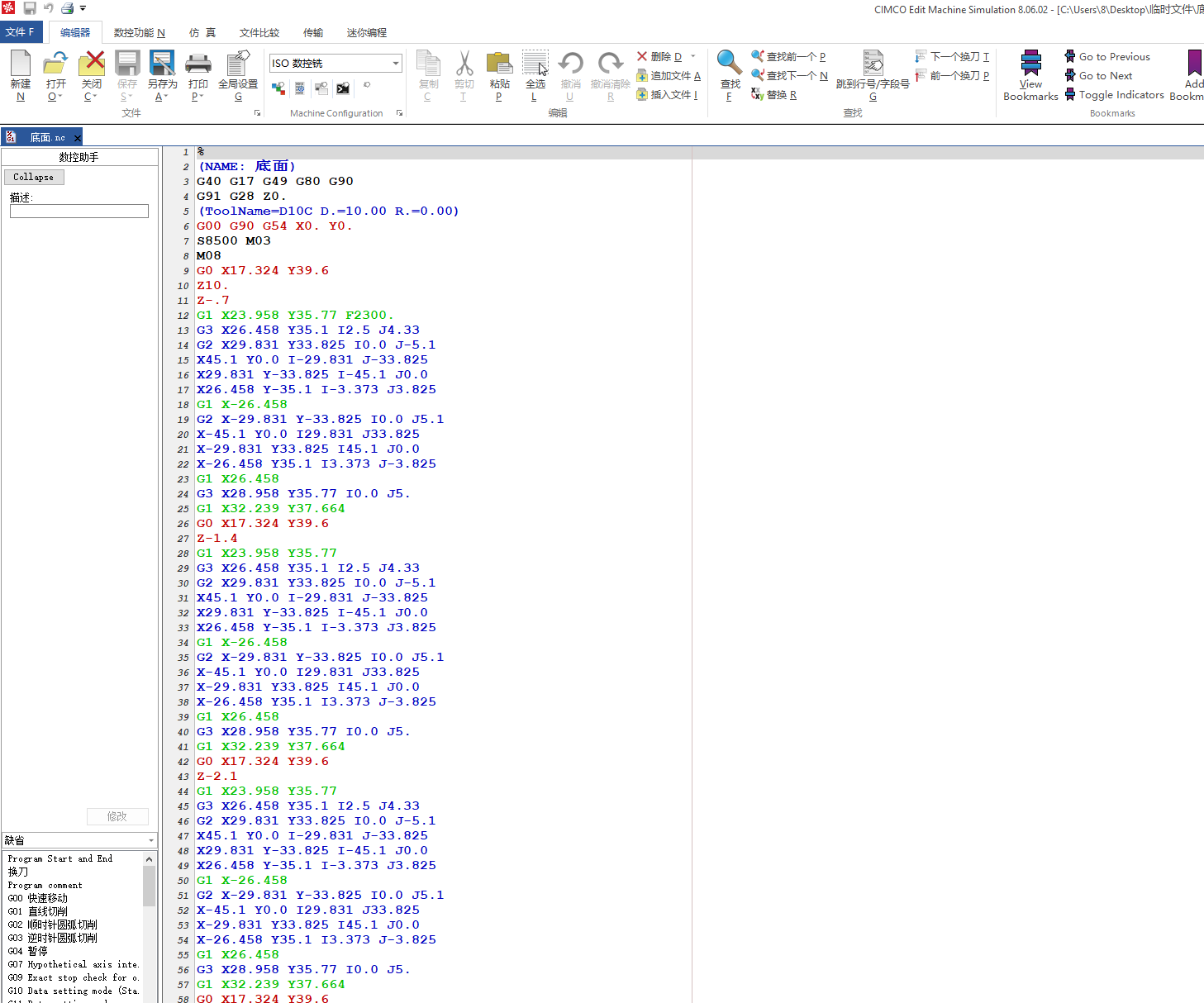The width and height of the screenshot is (1204, 1003).
Task: Switch to the 传输 (Transmission) tab
Action: [x=313, y=33]
